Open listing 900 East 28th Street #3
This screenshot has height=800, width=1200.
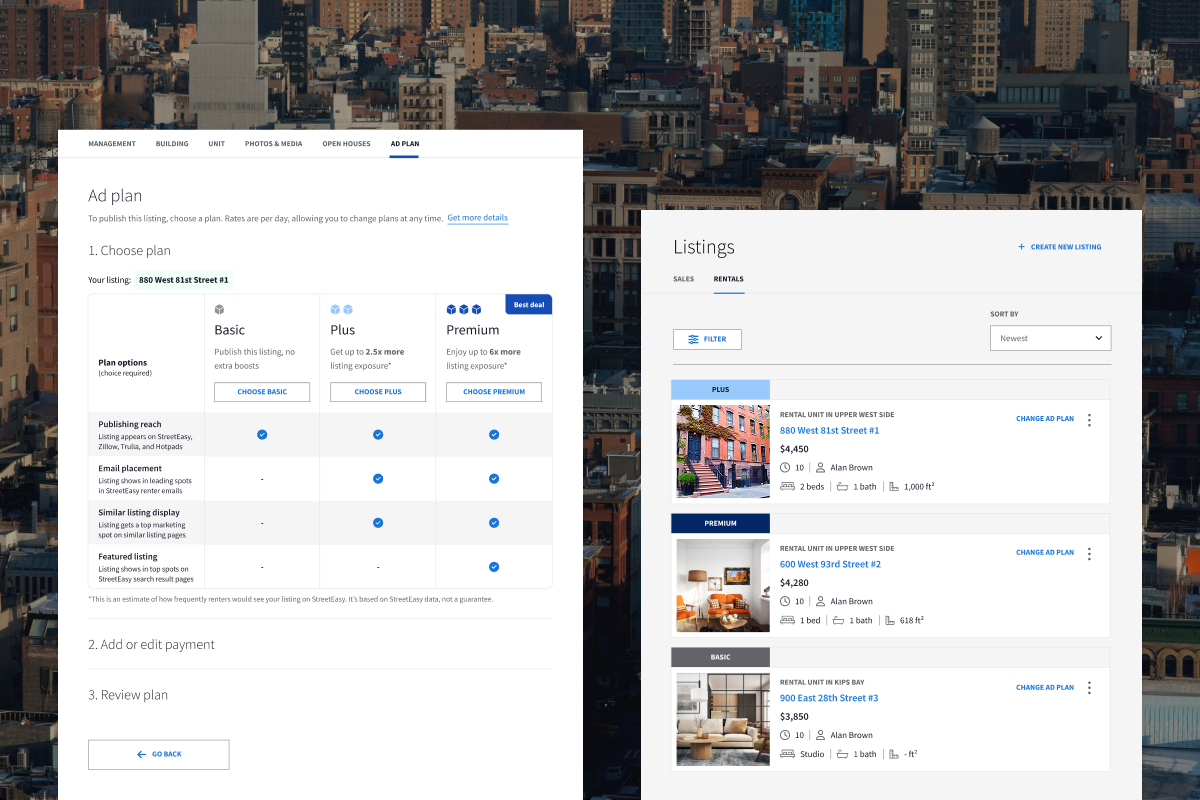[x=829, y=697]
